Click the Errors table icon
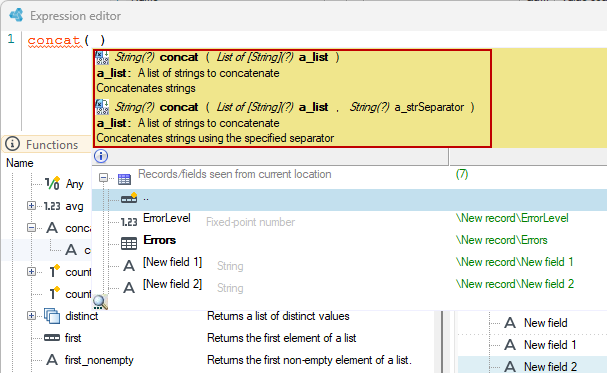 coord(129,243)
